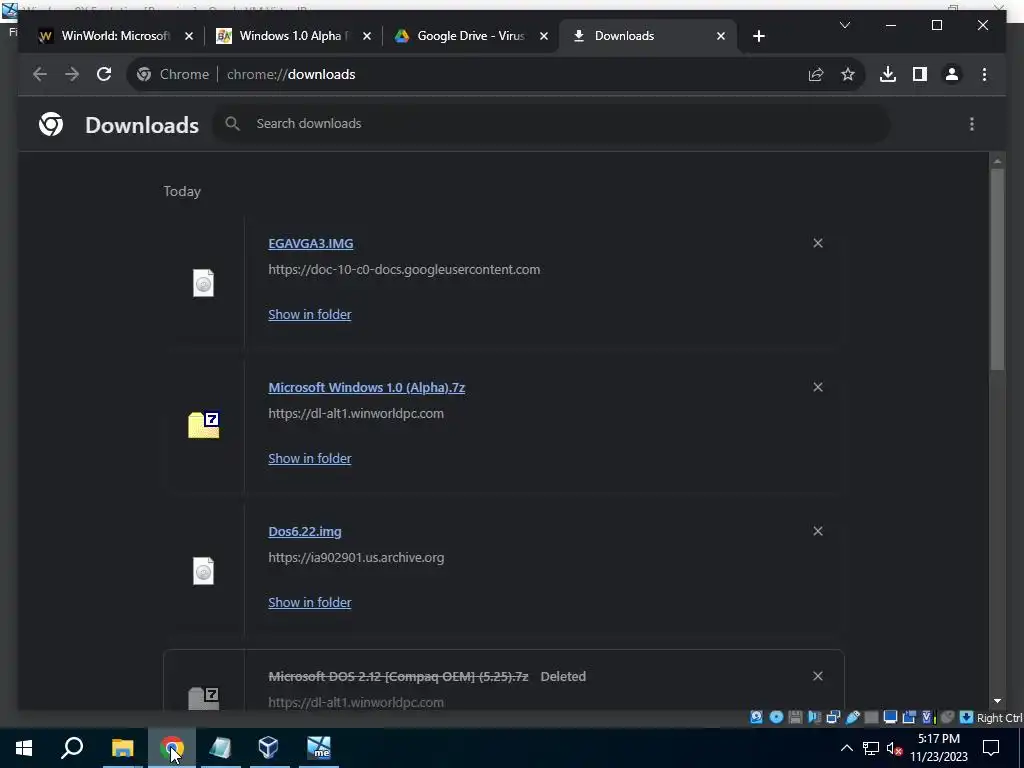Open the share page icon
Image resolution: width=1024 pixels, height=768 pixels.
(x=816, y=74)
